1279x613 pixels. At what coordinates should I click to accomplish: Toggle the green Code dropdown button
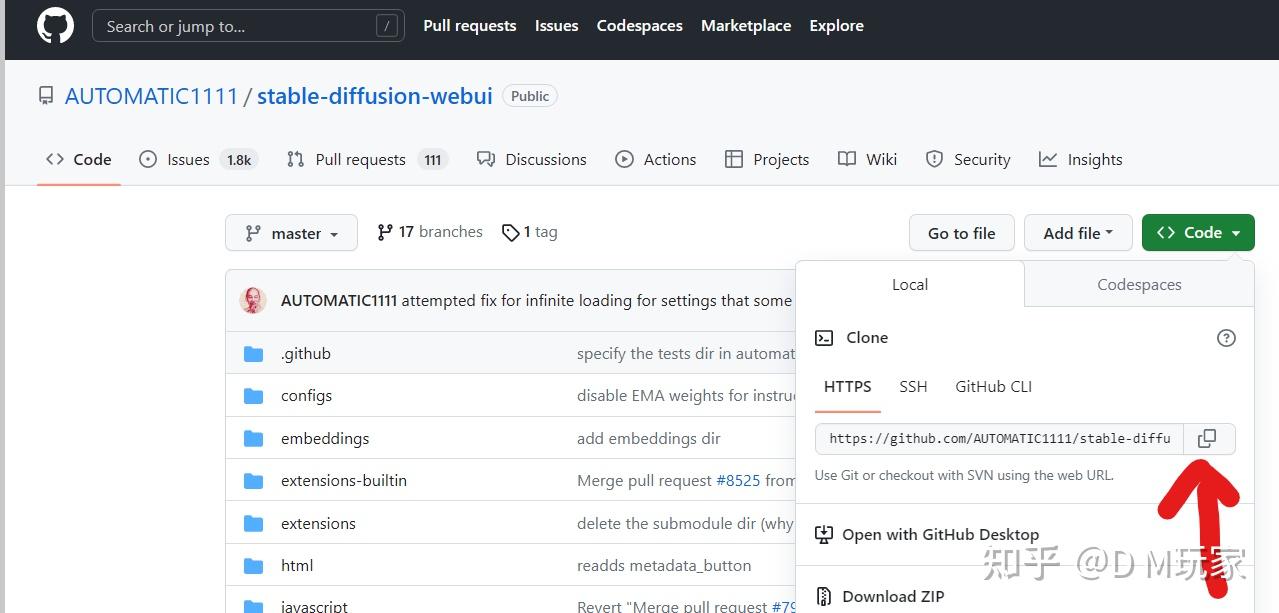click(x=1197, y=233)
